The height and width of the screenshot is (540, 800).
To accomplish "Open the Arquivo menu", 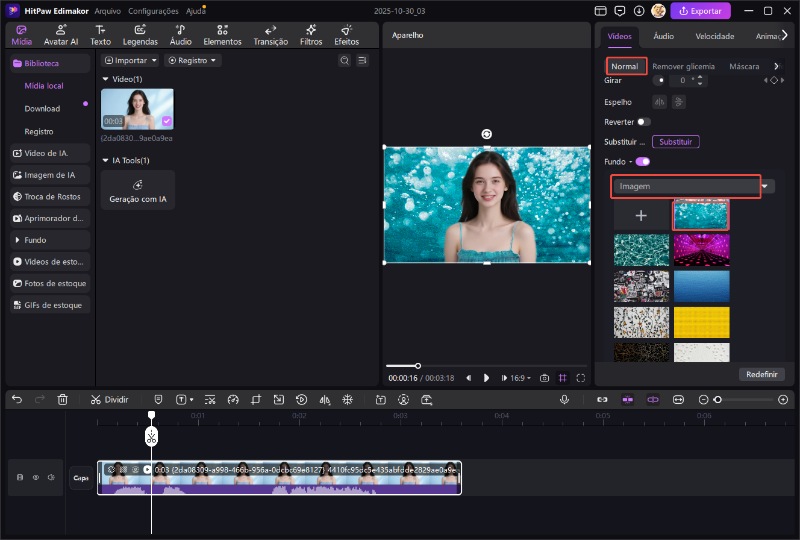I will (x=108, y=11).
